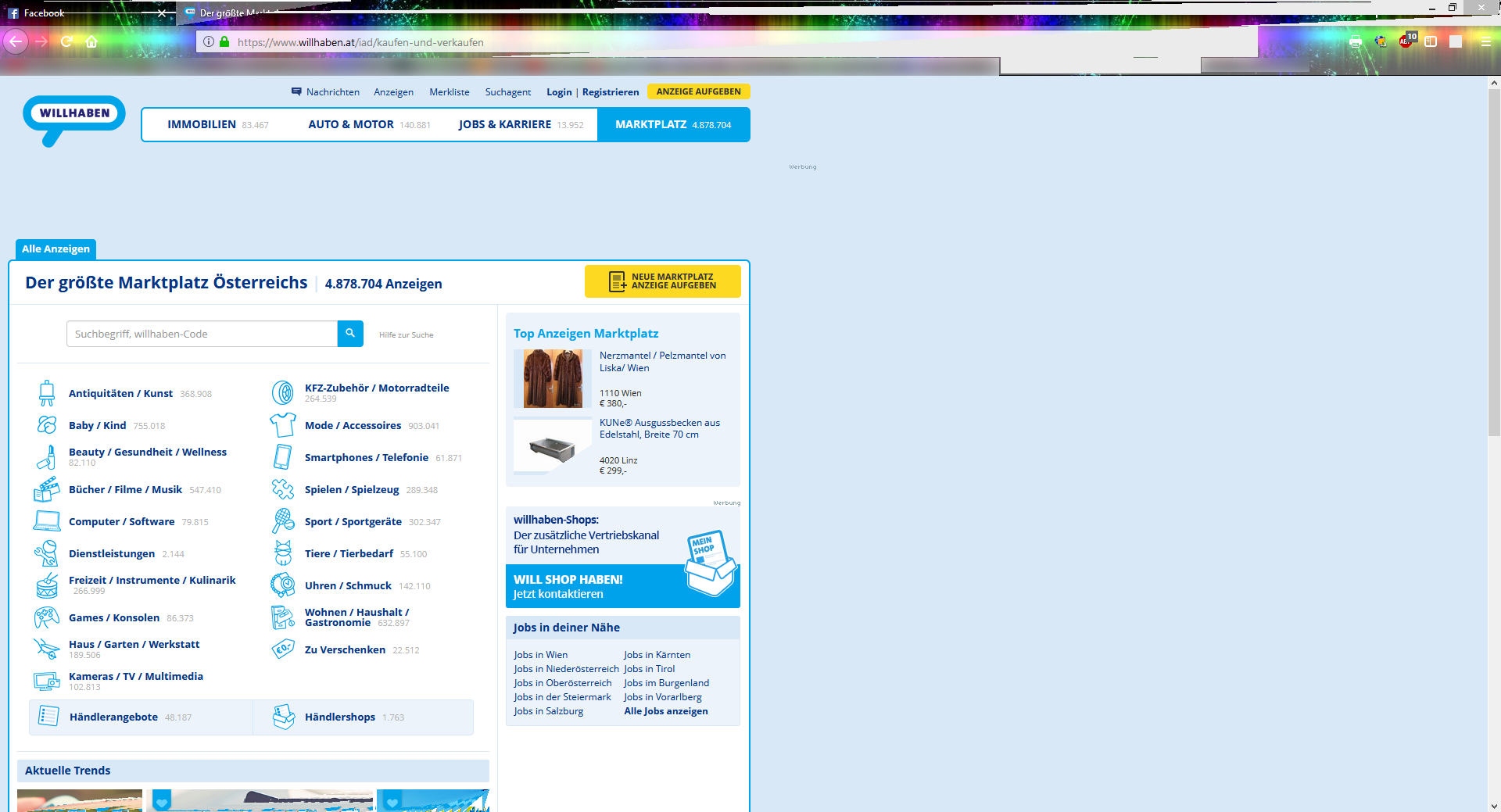Open the Suchagent link
The image size is (1501, 812).
pos(508,92)
